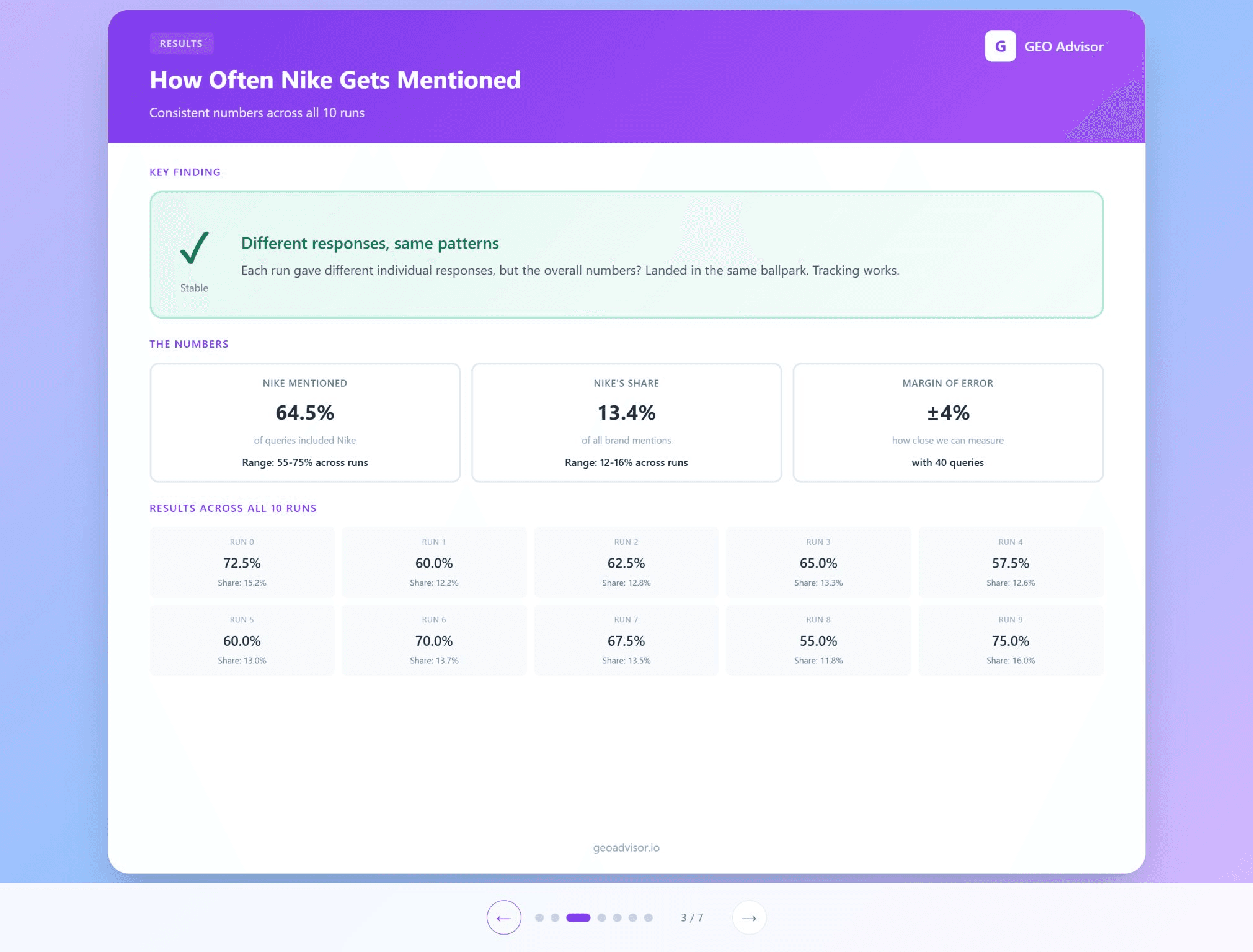Select the Run 9 result tile
Image resolution: width=1253 pixels, height=952 pixels.
click(x=1011, y=640)
